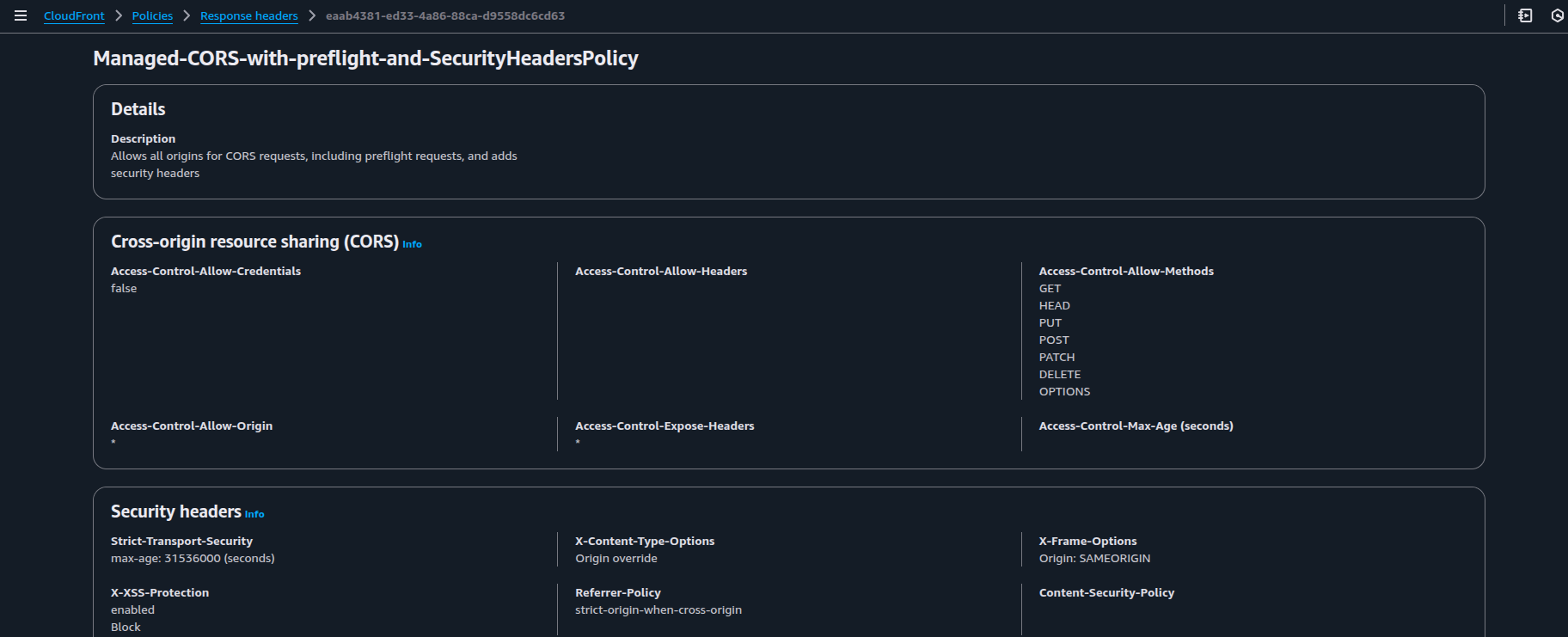This screenshot has width=1568, height=637.
Task: Click the hexagon icon in the top-right corner
Action: 1557,15
